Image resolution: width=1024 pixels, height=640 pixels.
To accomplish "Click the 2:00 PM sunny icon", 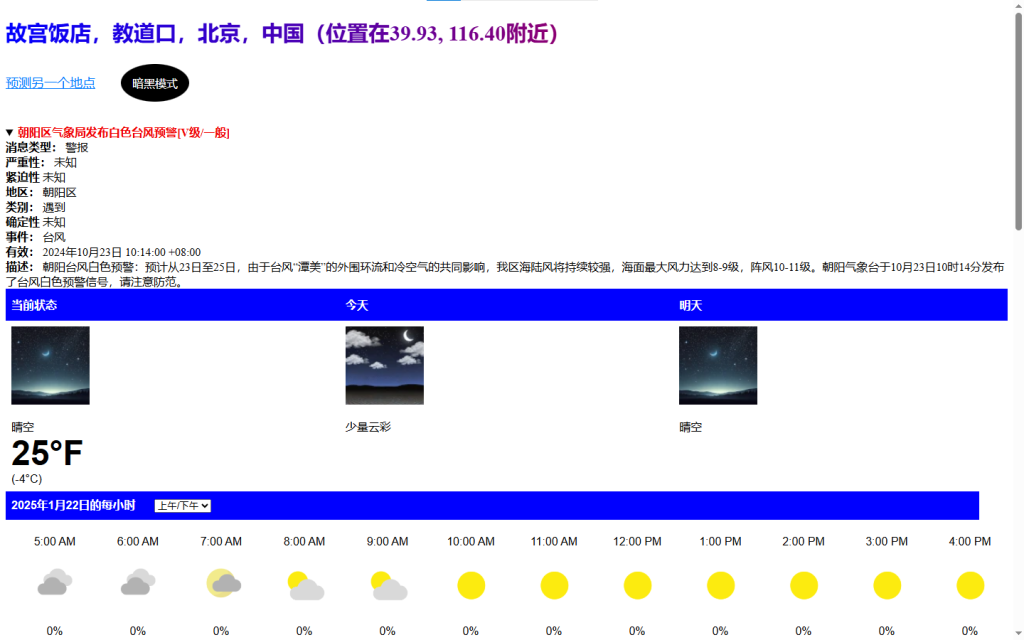I will [x=804, y=585].
